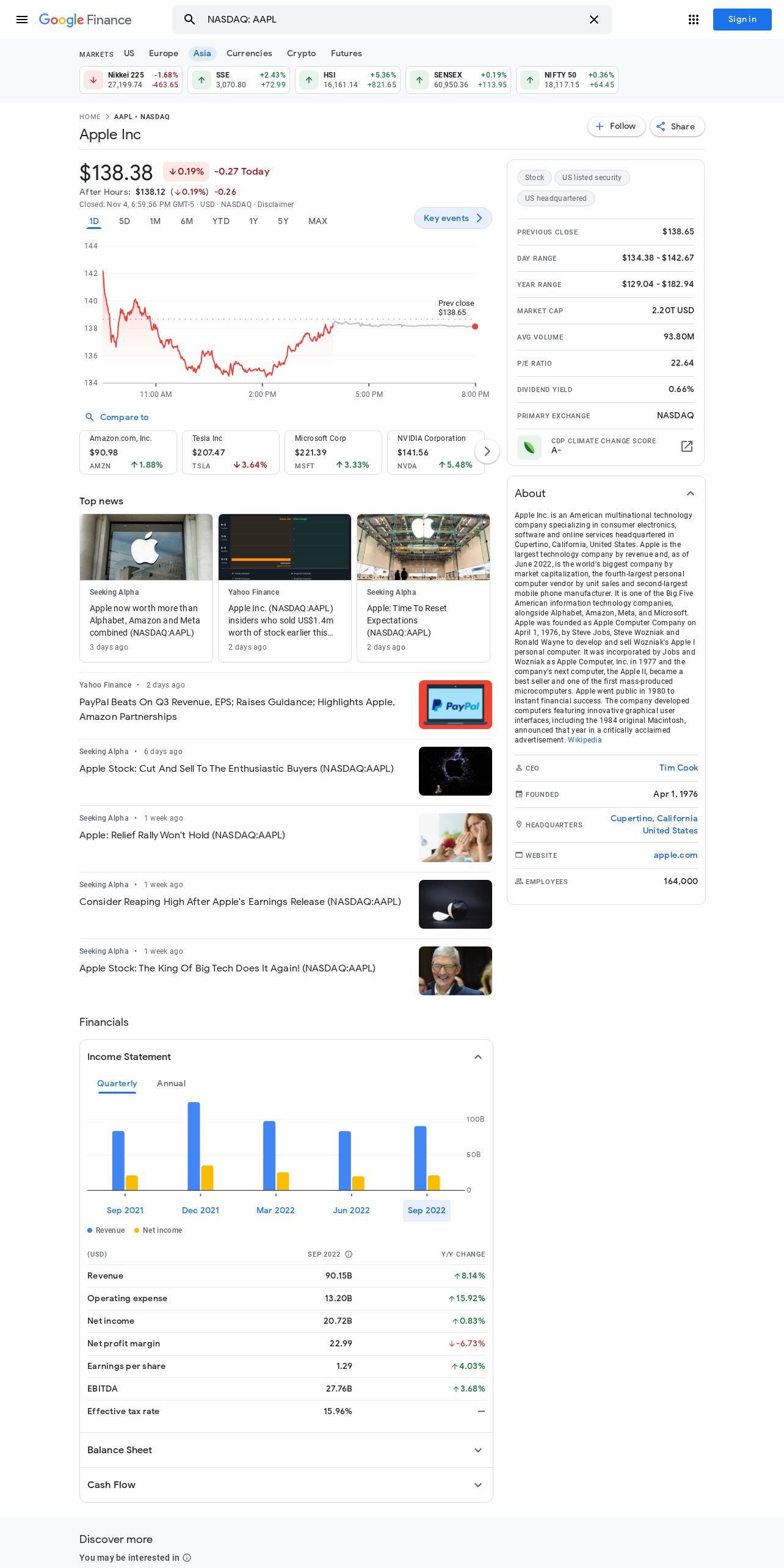Switch to Futures markets tab

346,53
